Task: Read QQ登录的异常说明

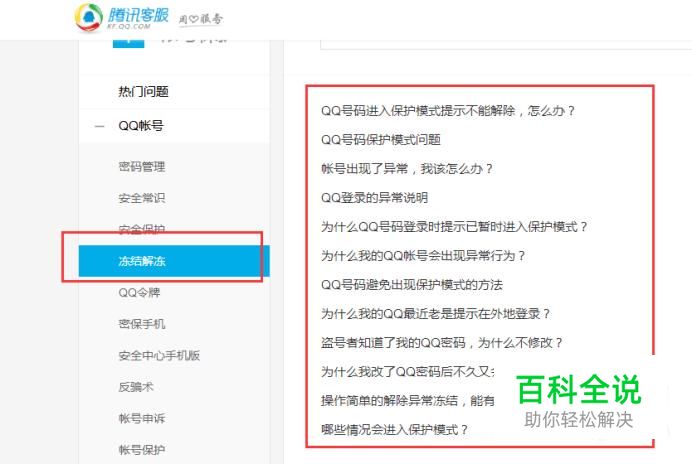Action: tap(374, 197)
